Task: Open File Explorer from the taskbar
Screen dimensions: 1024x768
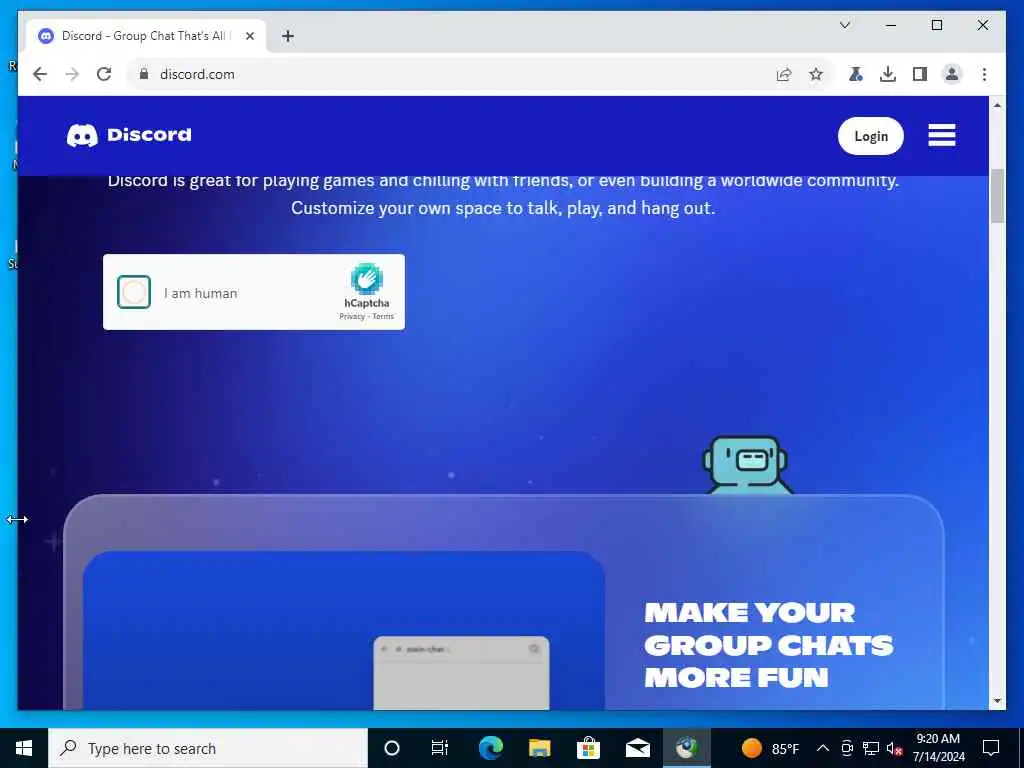Action: point(539,748)
